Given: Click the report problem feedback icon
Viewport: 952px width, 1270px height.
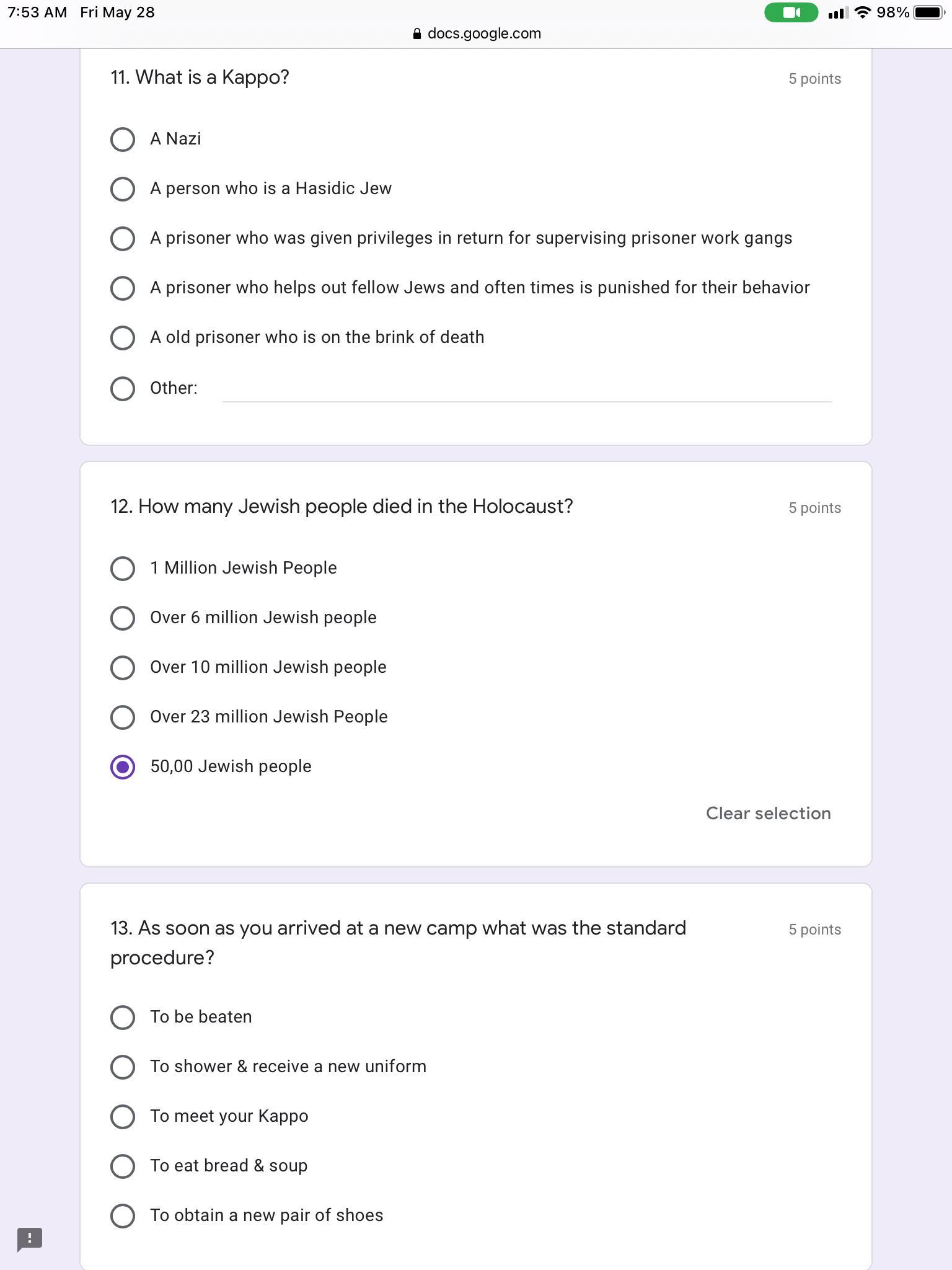Looking at the screenshot, I should [29, 1239].
